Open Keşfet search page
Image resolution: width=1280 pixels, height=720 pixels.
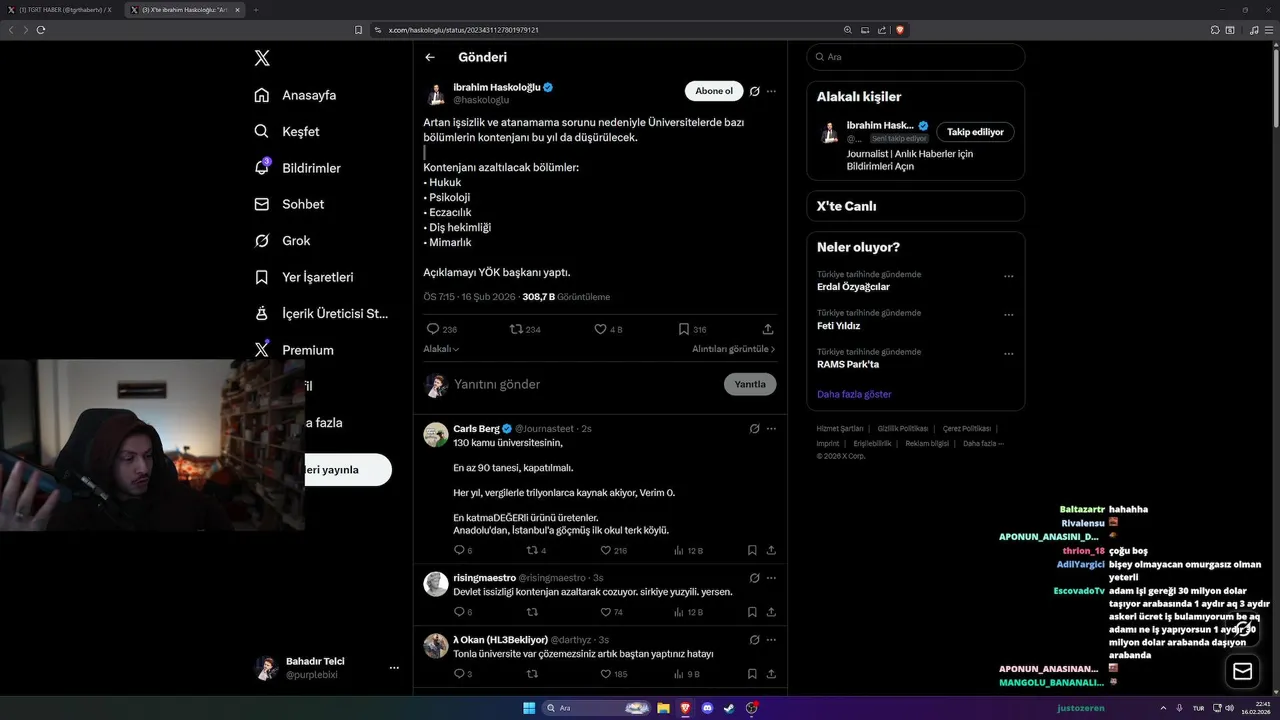[287, 131]
